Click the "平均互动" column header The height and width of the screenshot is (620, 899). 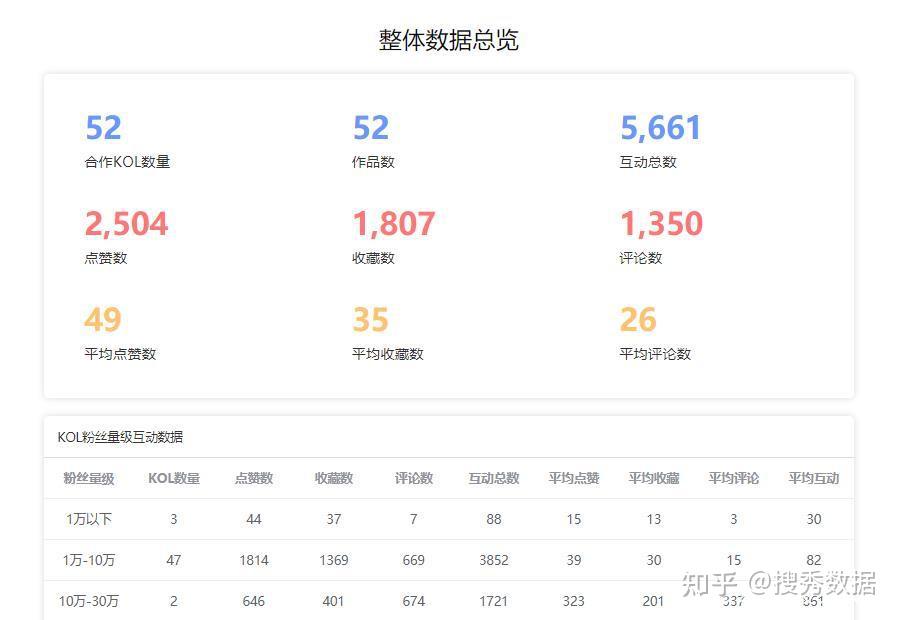(x=814, y=478)
